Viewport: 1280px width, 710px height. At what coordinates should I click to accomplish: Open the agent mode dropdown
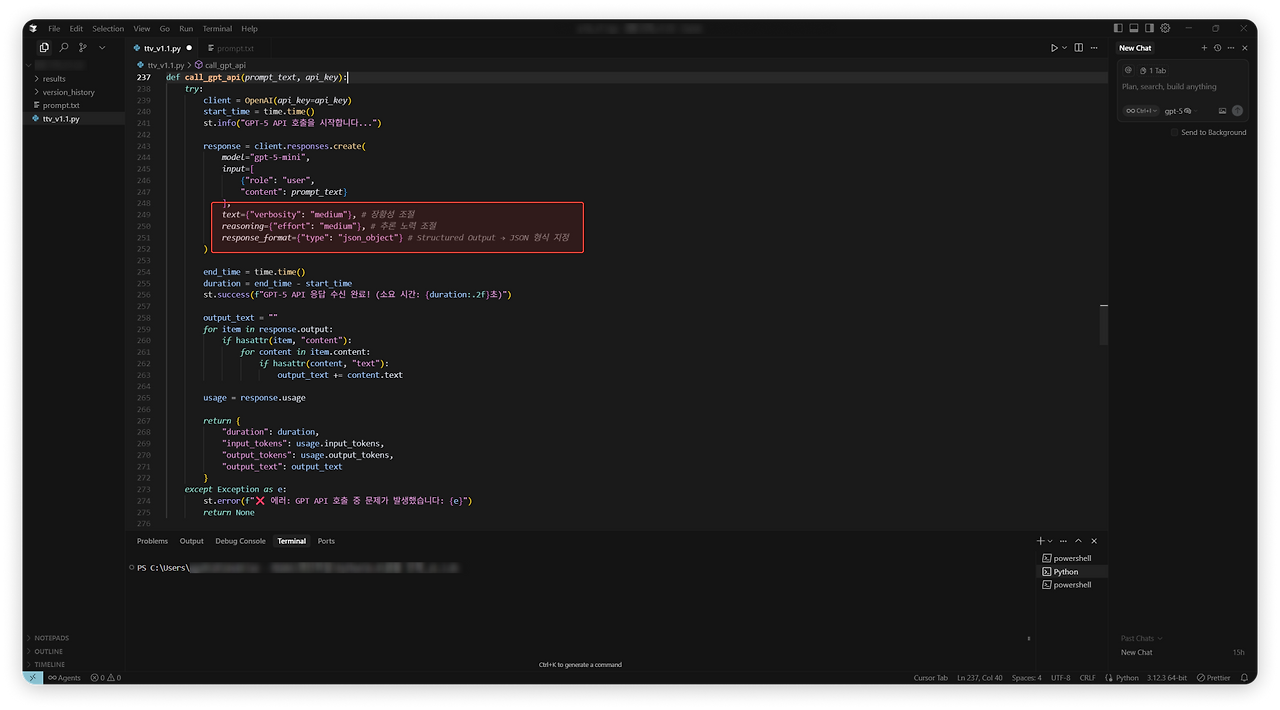coord(1140,111)
